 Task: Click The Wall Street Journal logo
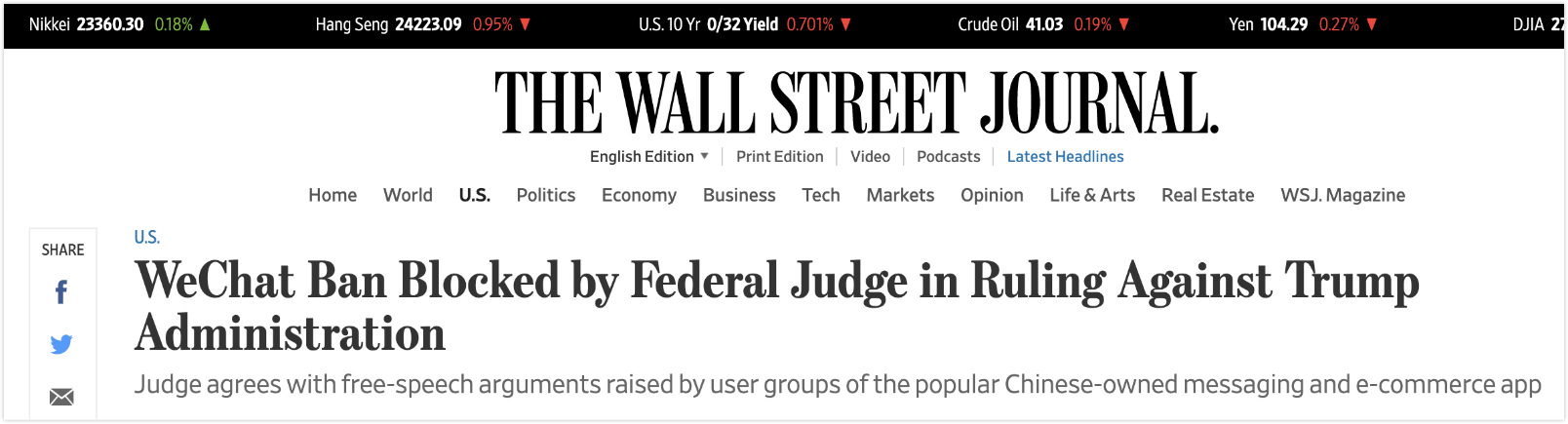856,103
